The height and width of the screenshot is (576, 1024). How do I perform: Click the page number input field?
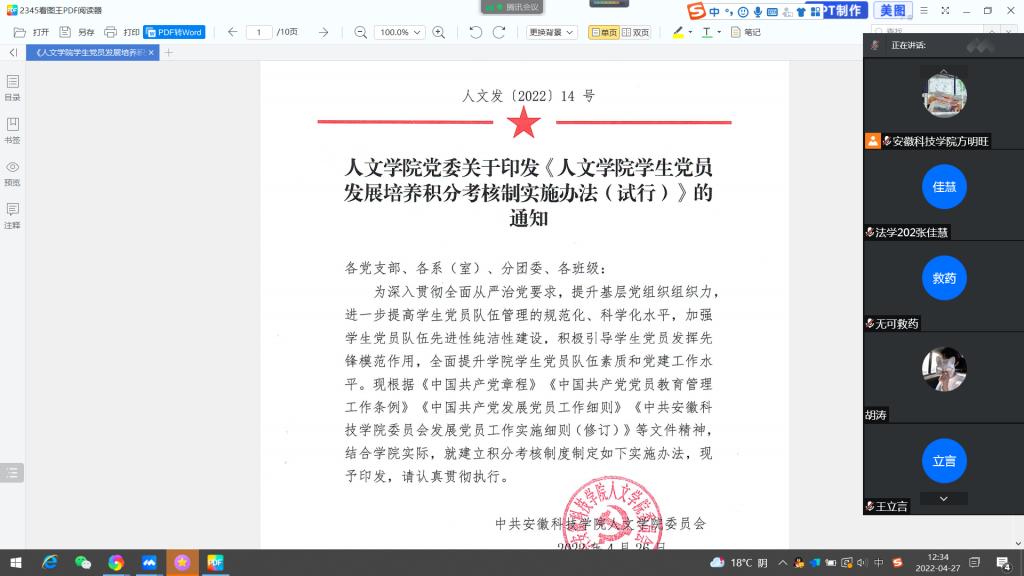tap(260, 32)
